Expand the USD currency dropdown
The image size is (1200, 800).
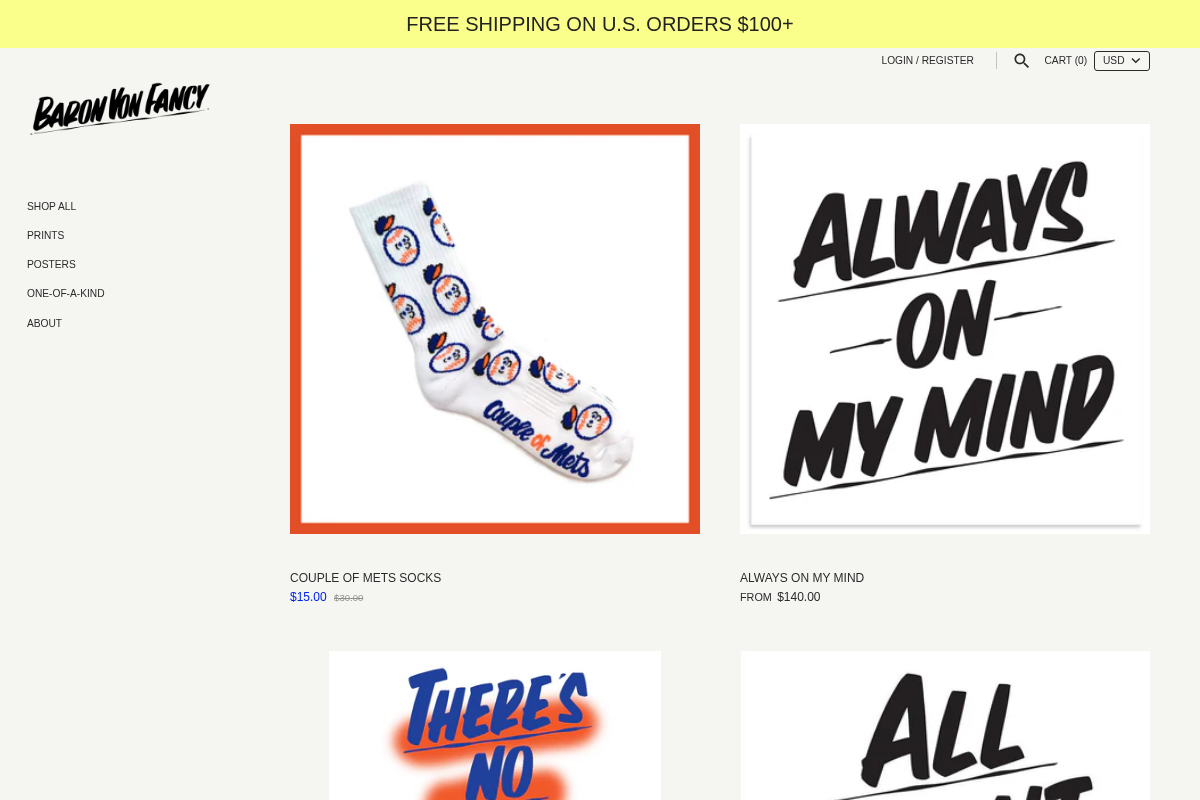point(1122,61)
